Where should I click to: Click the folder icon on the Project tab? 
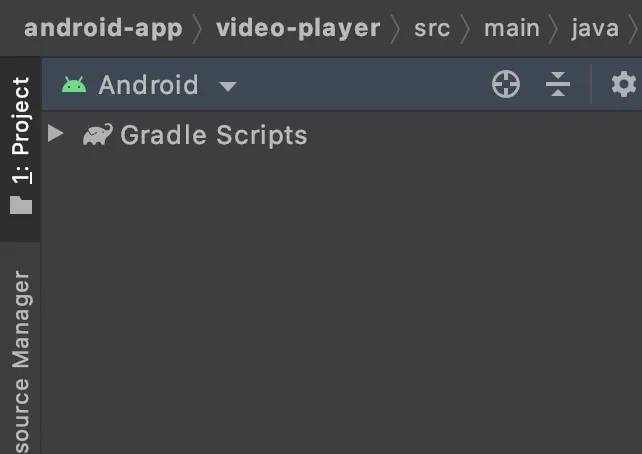[21, 205]
